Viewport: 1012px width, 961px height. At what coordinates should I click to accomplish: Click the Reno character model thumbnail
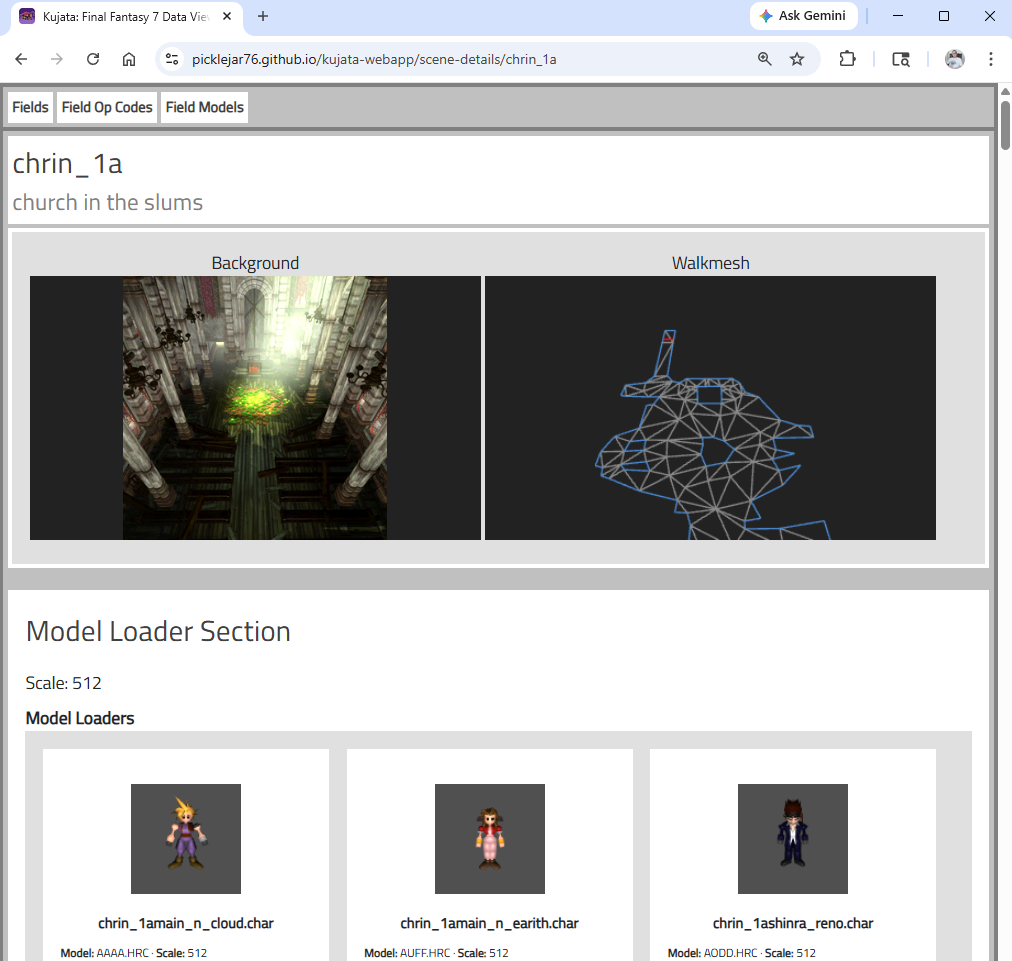[x=793, y=839]
